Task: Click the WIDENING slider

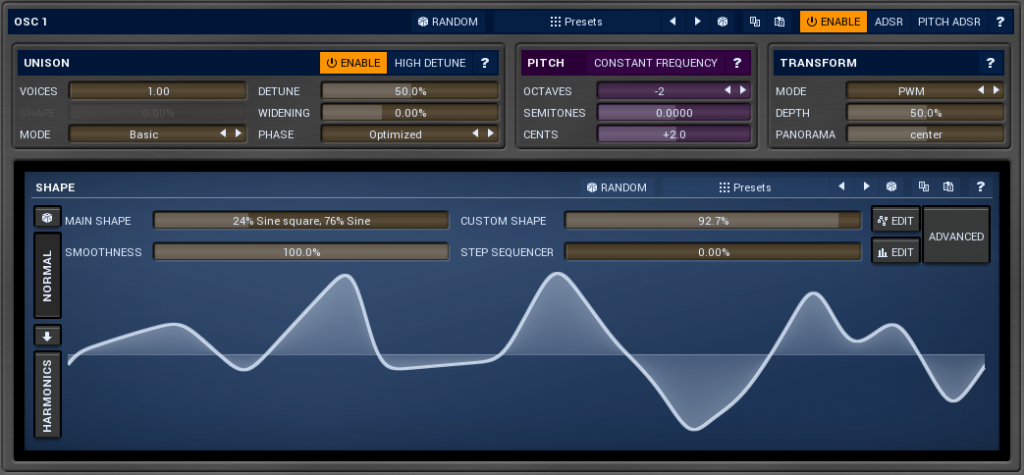Action: point(409,112)
